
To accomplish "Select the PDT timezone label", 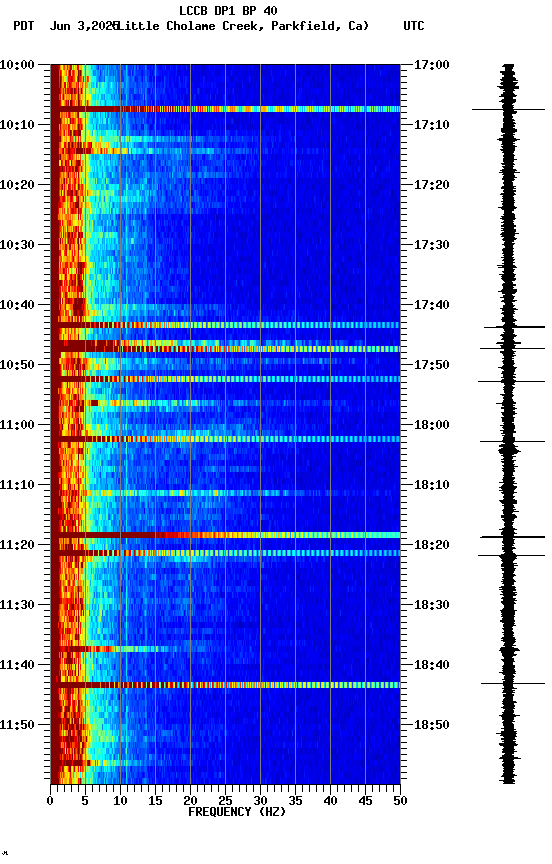I will pyautogui.click(x=24, y=26).
